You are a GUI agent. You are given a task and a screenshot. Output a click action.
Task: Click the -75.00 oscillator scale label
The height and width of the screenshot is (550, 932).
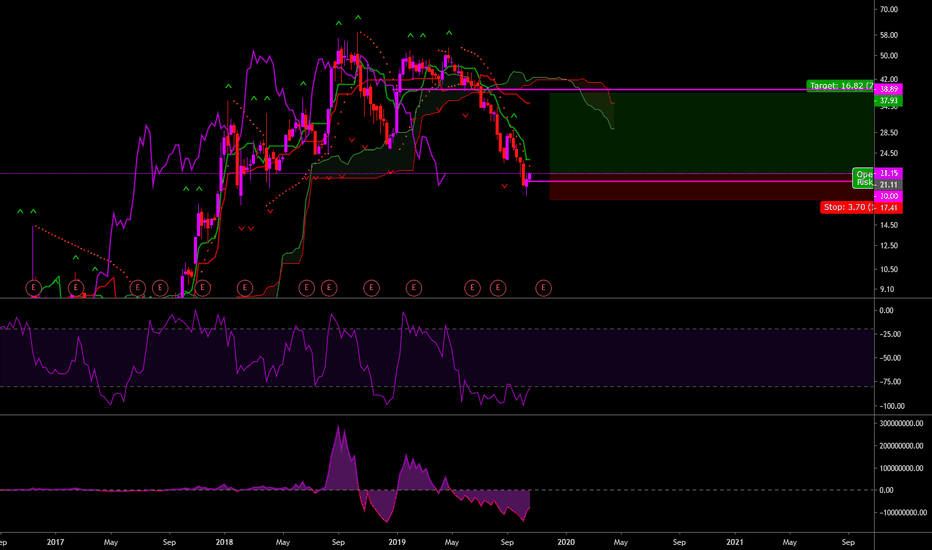(890, 382)
